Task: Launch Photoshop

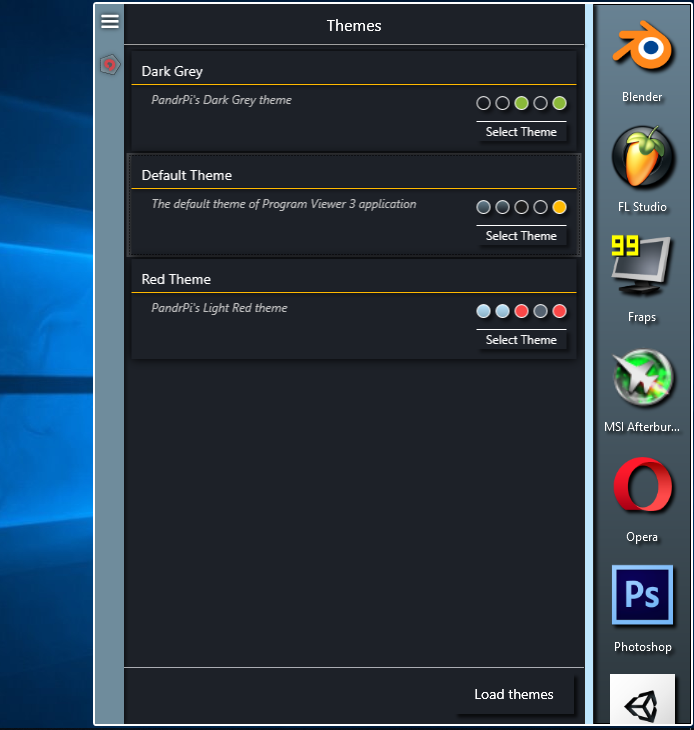Action: 642,595
